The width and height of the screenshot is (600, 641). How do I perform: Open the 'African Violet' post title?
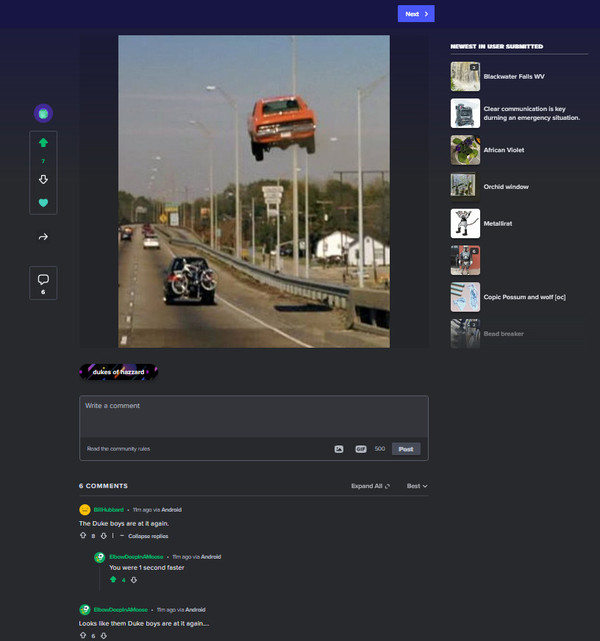[504, 150]
